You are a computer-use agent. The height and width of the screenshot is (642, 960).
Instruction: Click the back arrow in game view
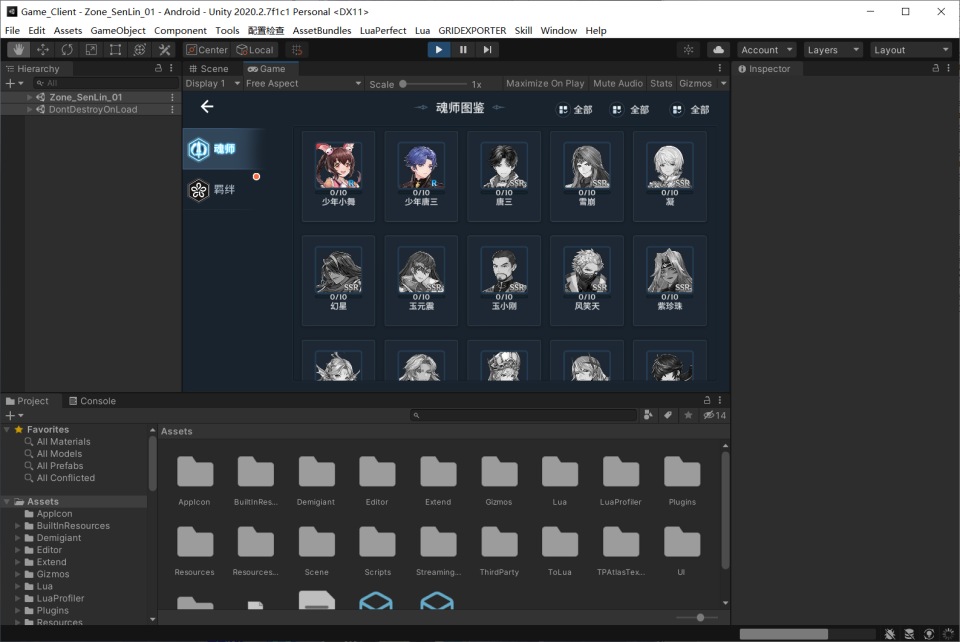coord(207,107)
